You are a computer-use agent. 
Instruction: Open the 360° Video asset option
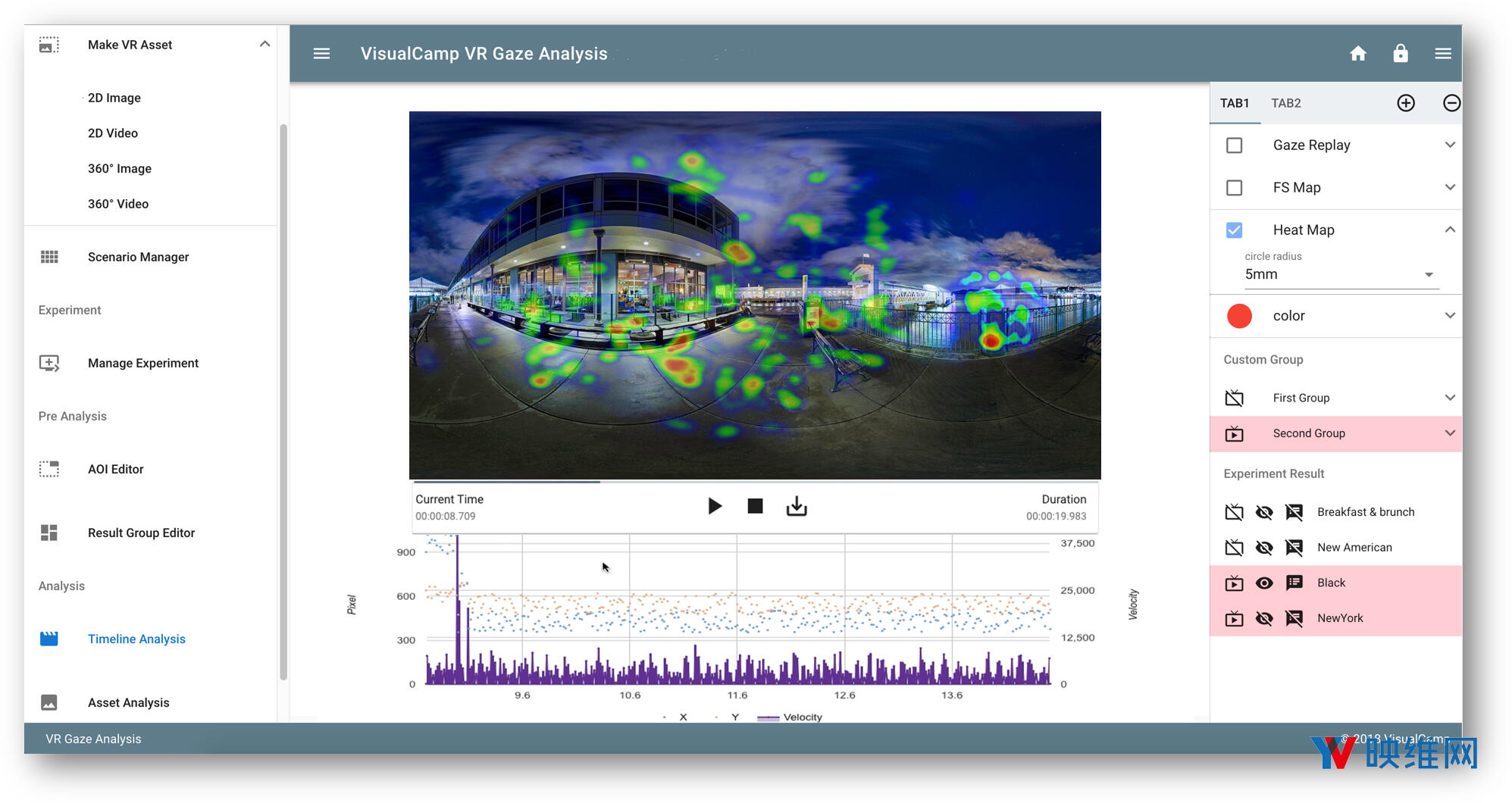point(118,204)
